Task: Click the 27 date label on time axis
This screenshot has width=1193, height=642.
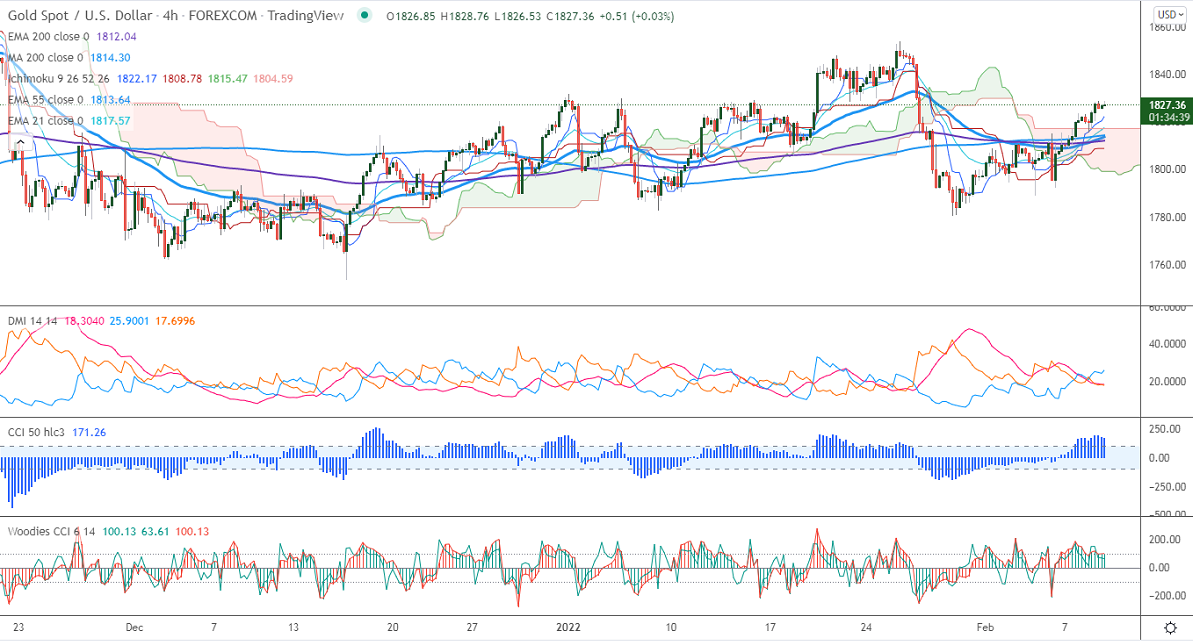Action: coord(472,628)
